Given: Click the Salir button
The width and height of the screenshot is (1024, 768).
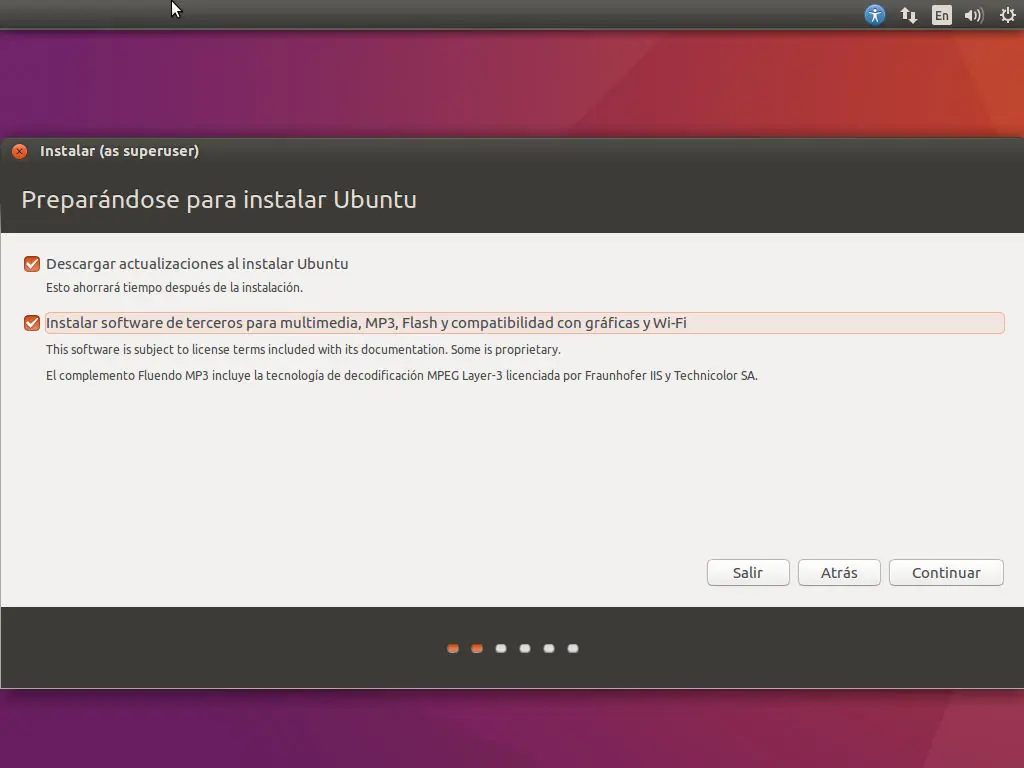Looking at the screenshot, I should [x=748, y=573].
